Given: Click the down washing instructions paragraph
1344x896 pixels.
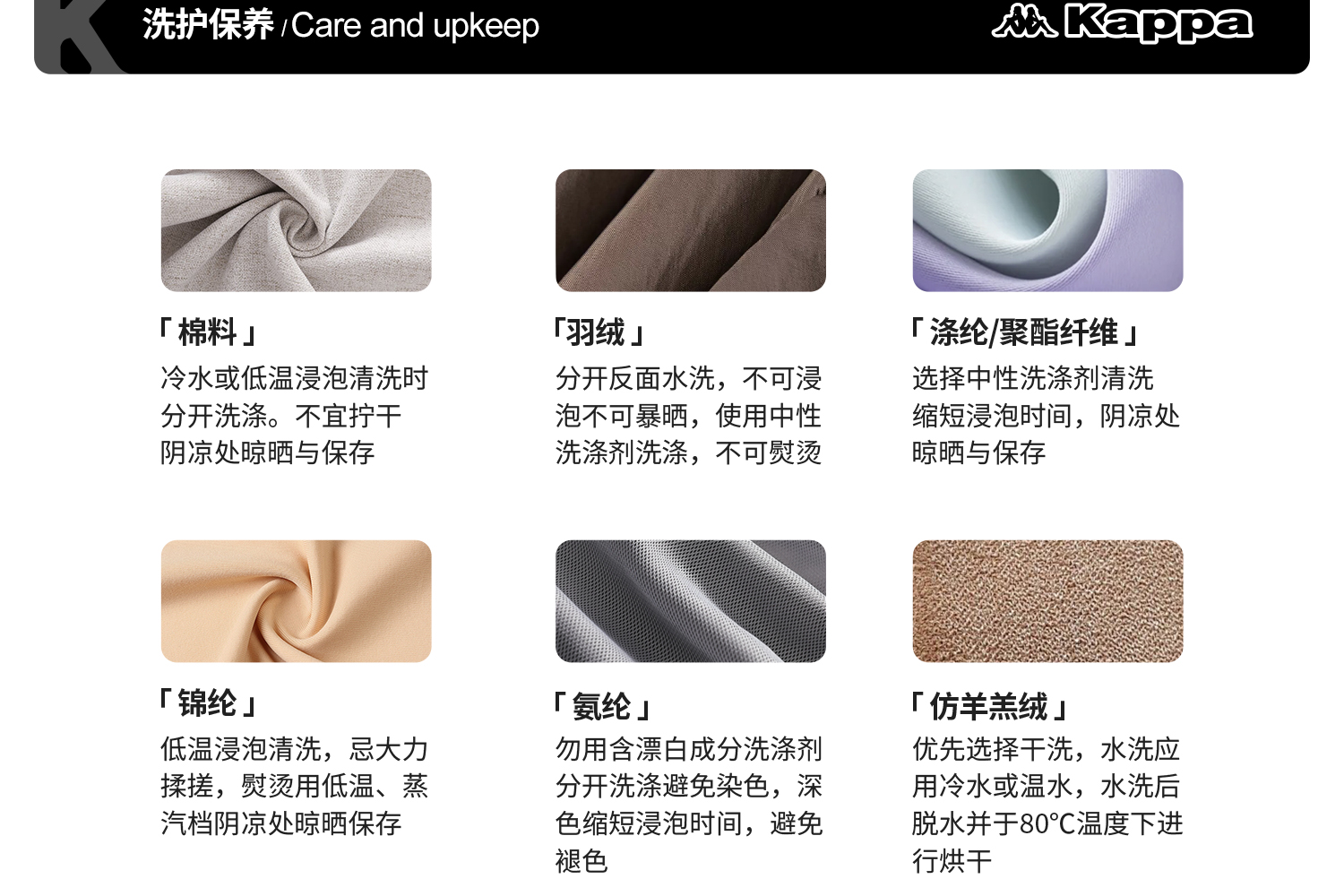Looking at the screenshot, I should [x=688, y=416].
